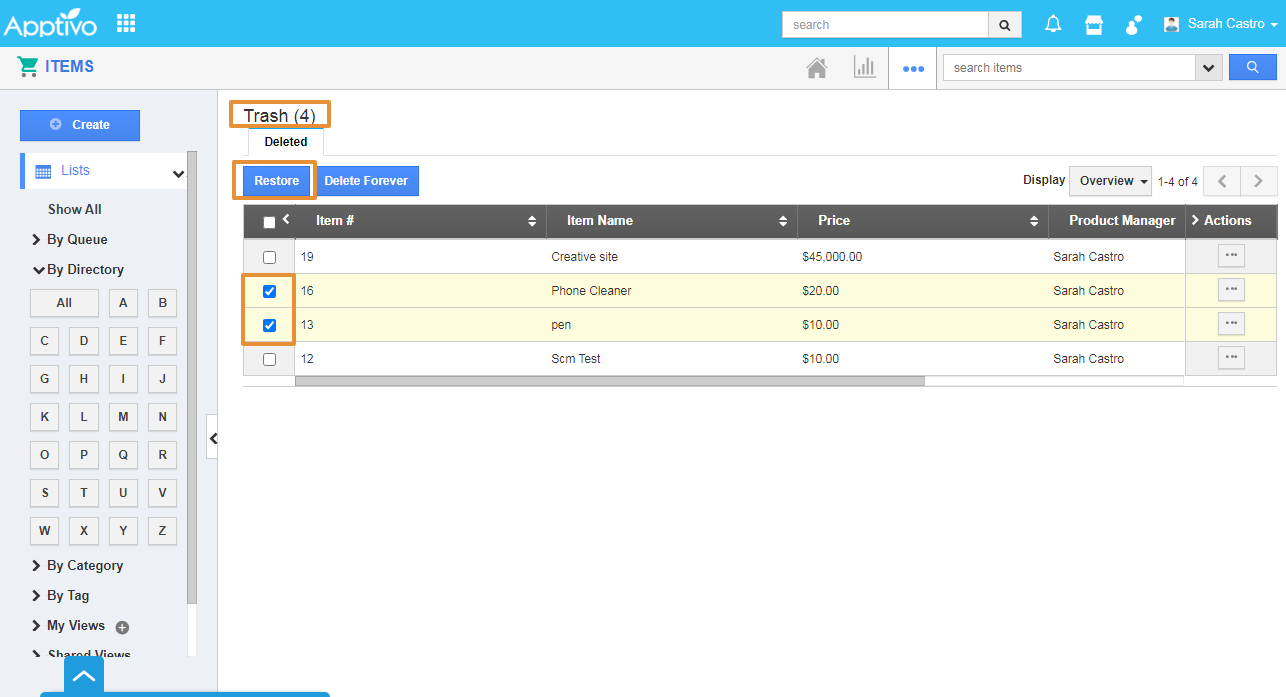Check the Creative site row checkbox

[x=269, y=257]
